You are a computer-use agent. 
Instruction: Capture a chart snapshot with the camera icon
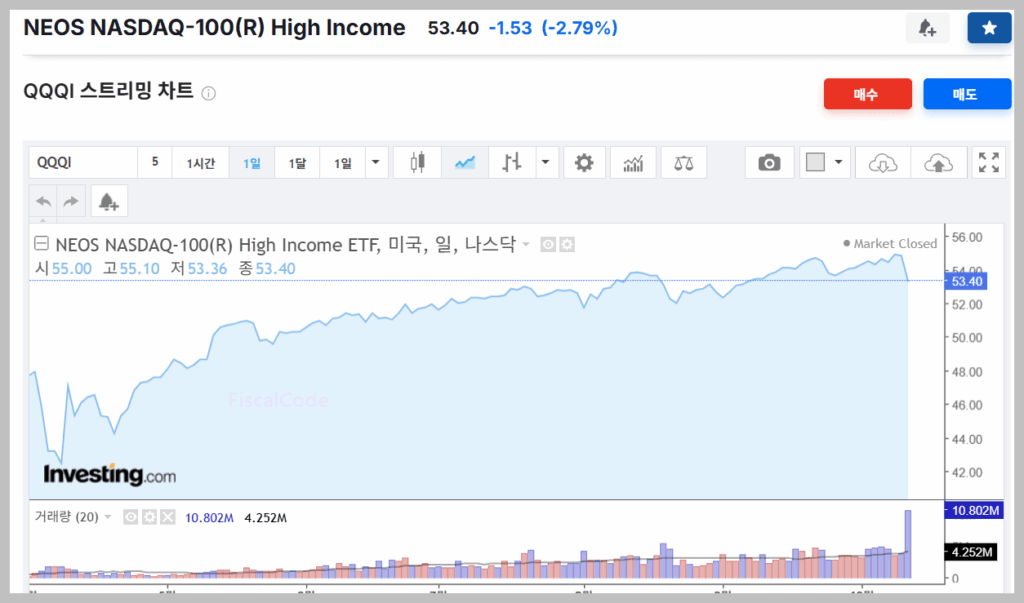pos(769,161)
